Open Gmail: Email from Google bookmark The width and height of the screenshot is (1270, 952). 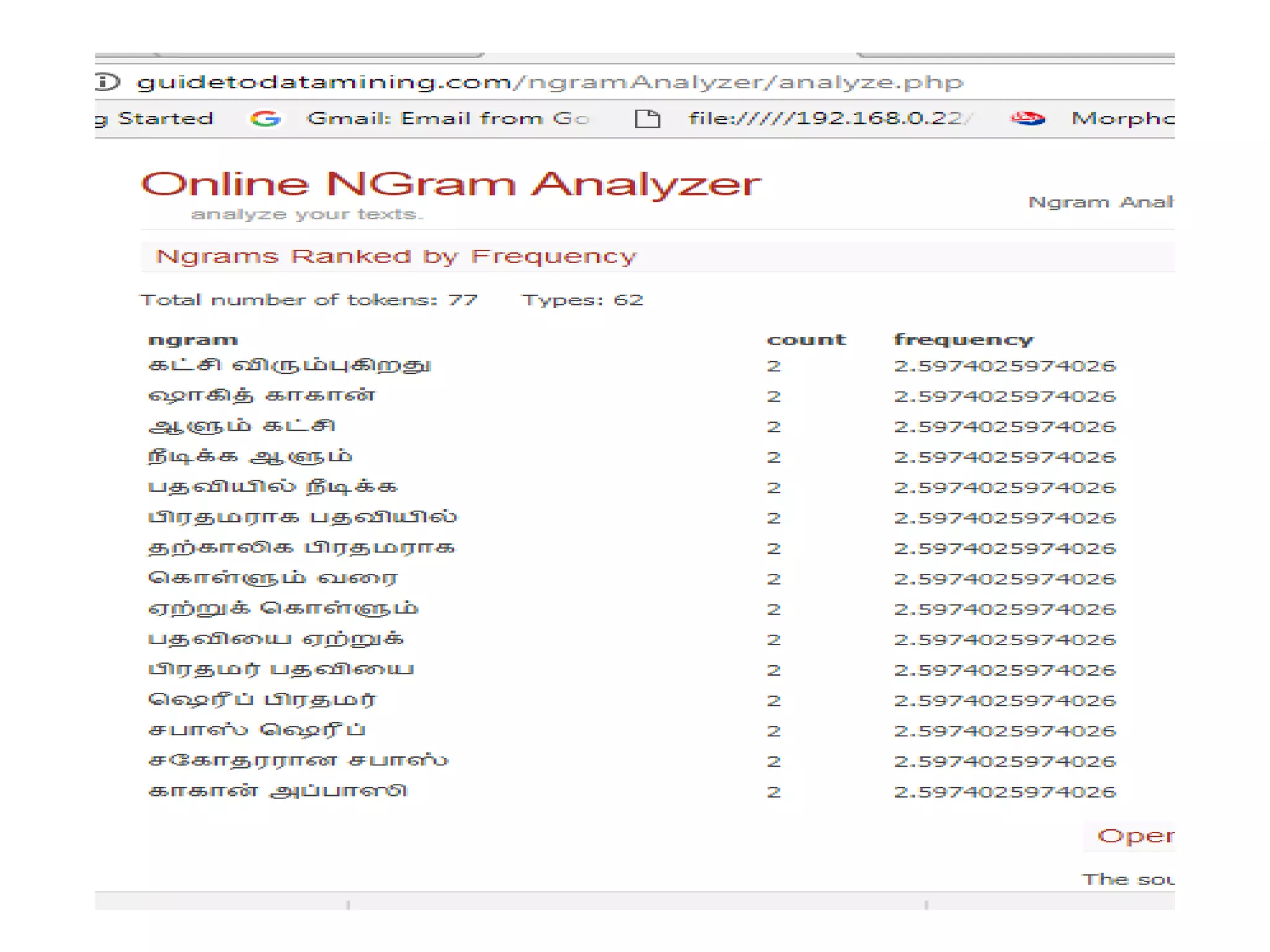(x=447, y=118)
